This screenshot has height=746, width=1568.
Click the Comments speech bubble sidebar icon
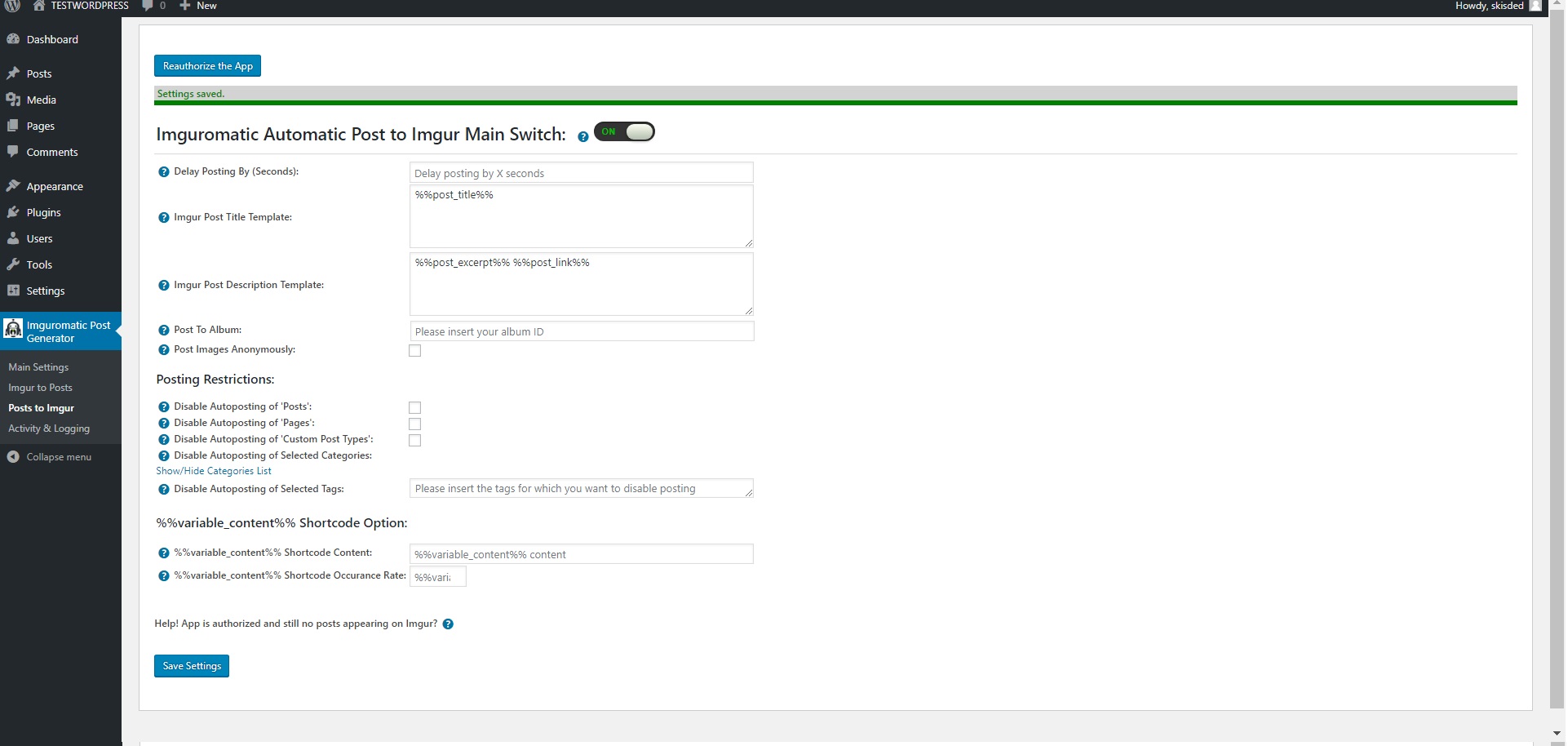coord(13,152)
